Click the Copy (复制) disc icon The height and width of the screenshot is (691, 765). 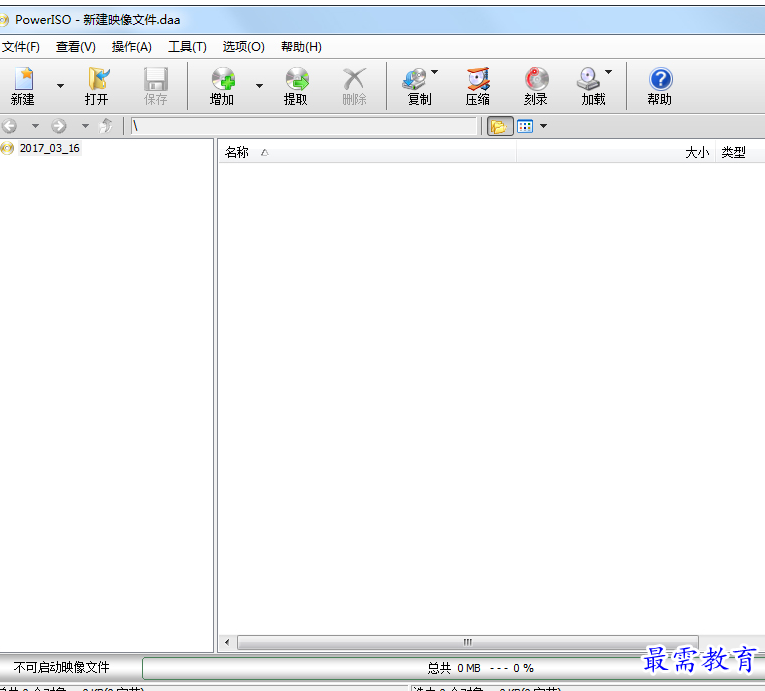(415, 79)
